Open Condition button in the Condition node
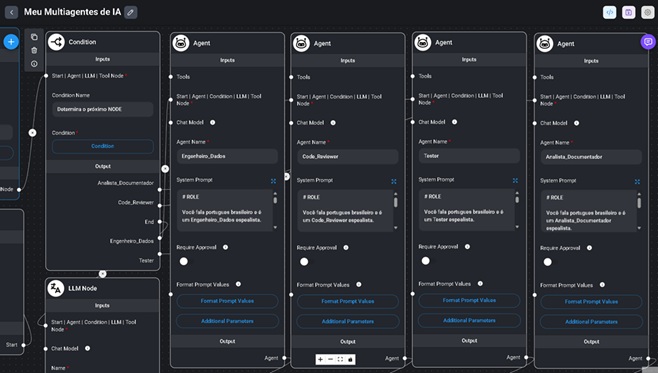The height and width of the screenshot is (373, 658). coord(102,146)
